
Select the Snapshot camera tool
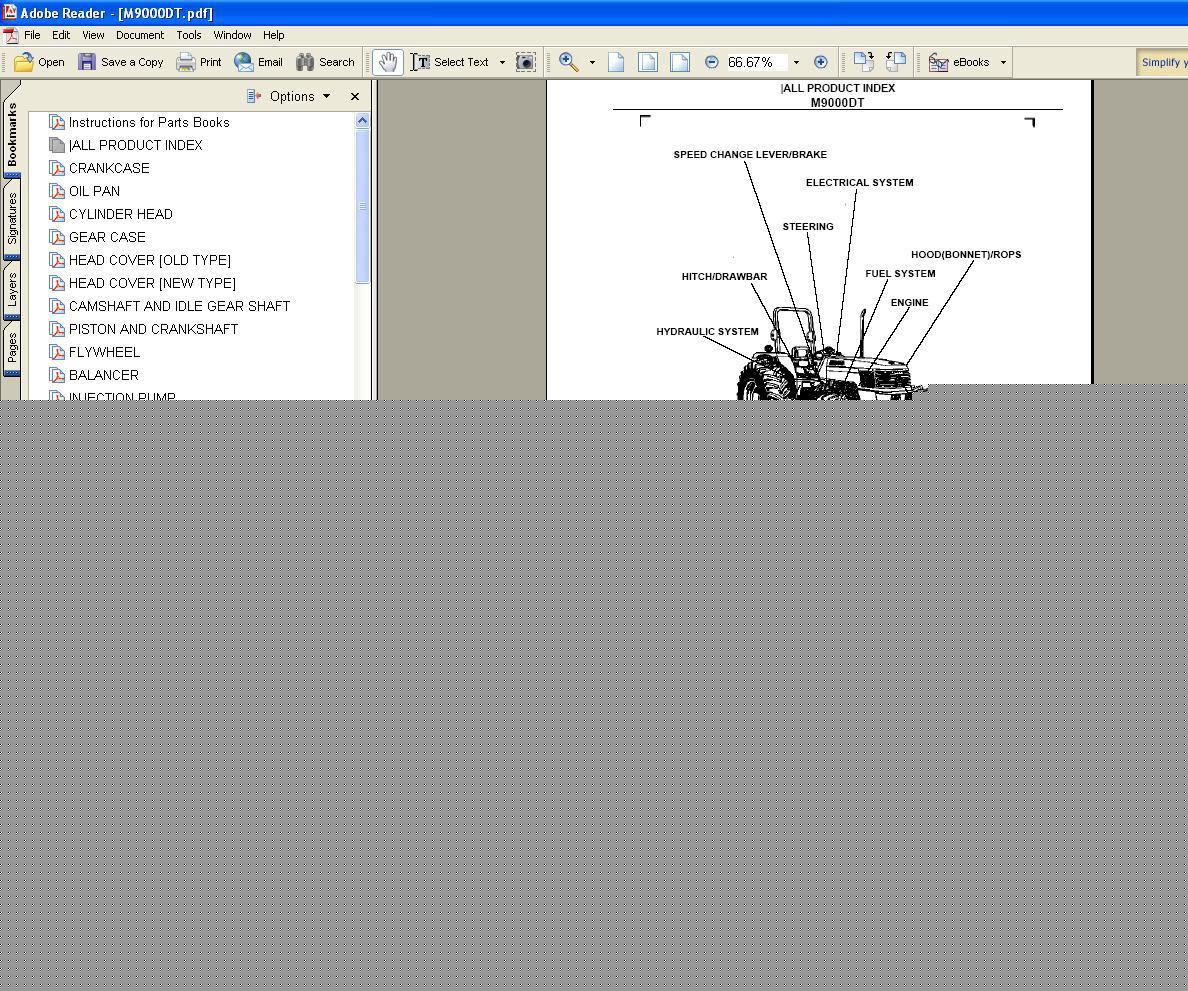pyautogui.click(x=526, y=62)
